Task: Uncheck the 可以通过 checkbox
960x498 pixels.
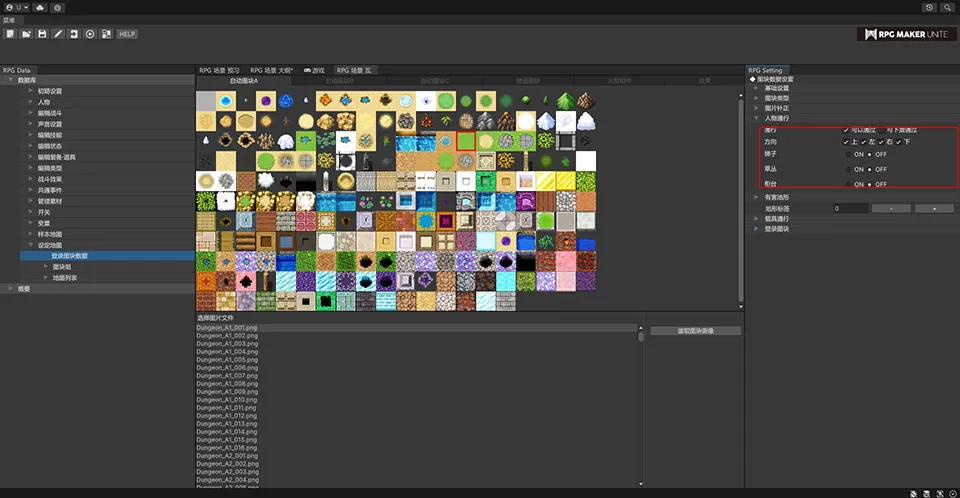Action: [846, 130]
